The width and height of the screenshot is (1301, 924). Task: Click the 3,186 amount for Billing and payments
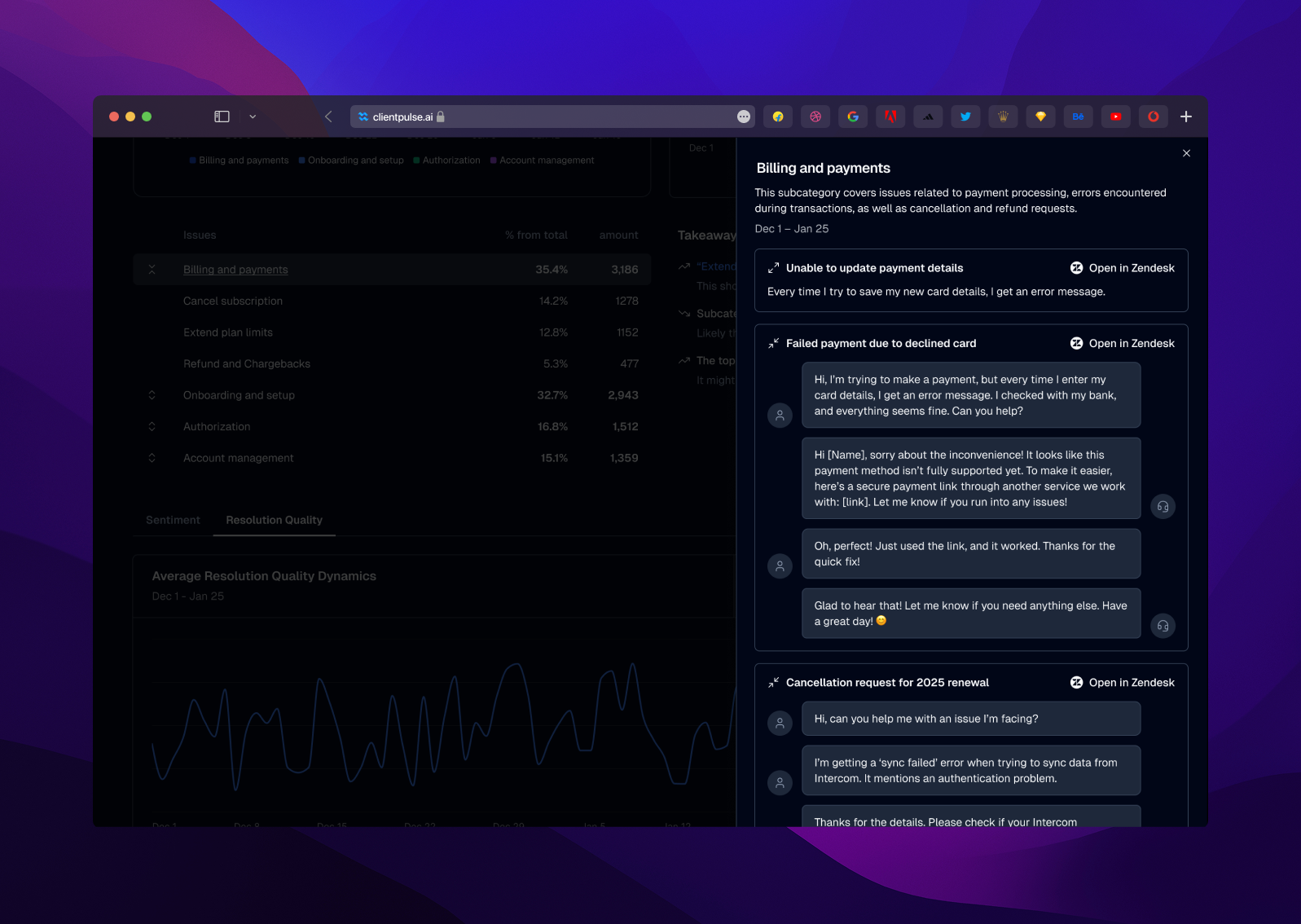(625, 270)
